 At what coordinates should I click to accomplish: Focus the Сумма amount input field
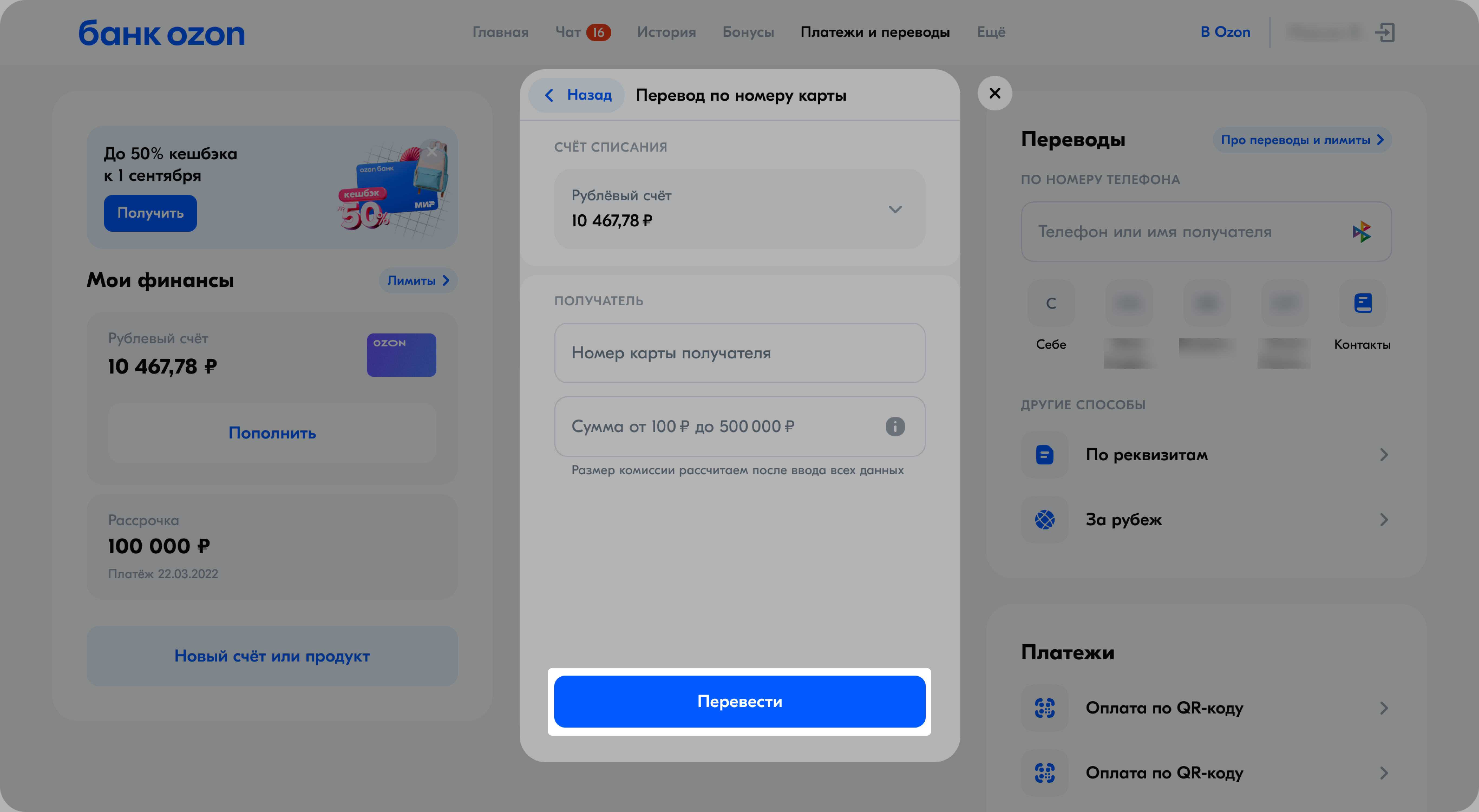[739, 426]
